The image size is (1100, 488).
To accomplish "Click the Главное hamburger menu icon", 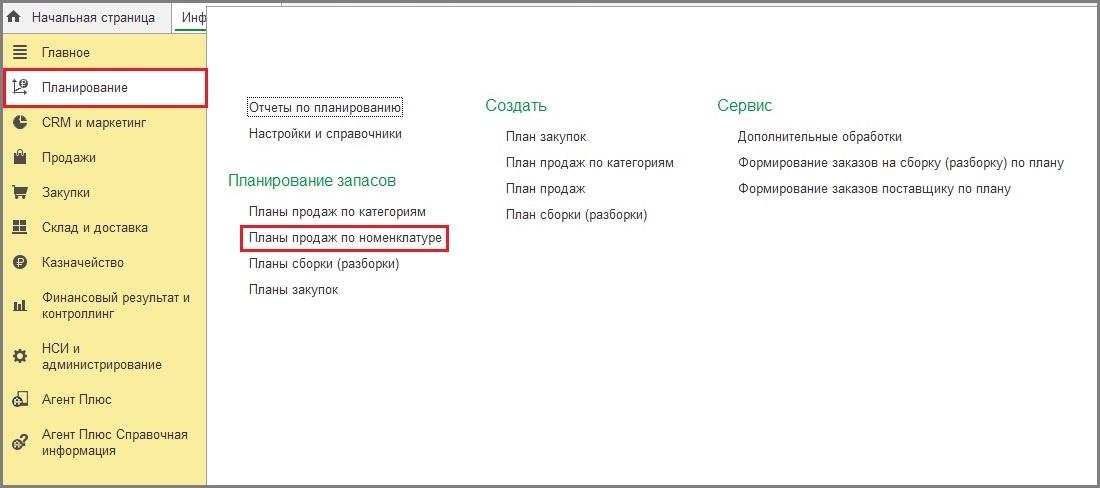I will 20,53.
